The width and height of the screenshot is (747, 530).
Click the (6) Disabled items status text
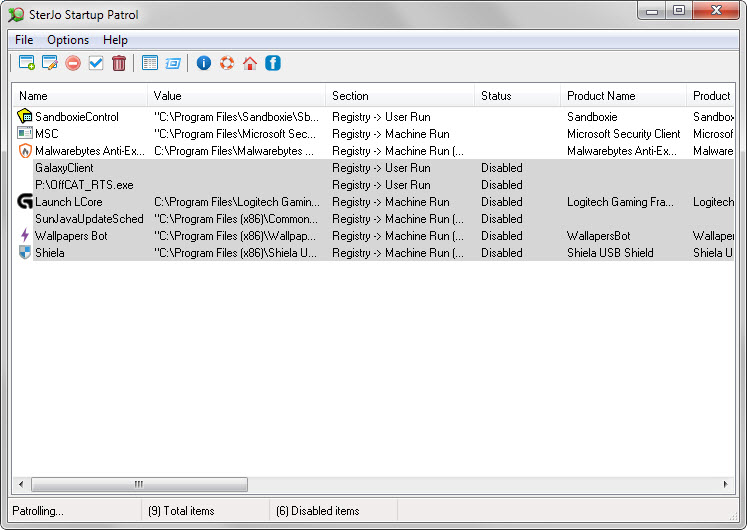pos(318,511)
